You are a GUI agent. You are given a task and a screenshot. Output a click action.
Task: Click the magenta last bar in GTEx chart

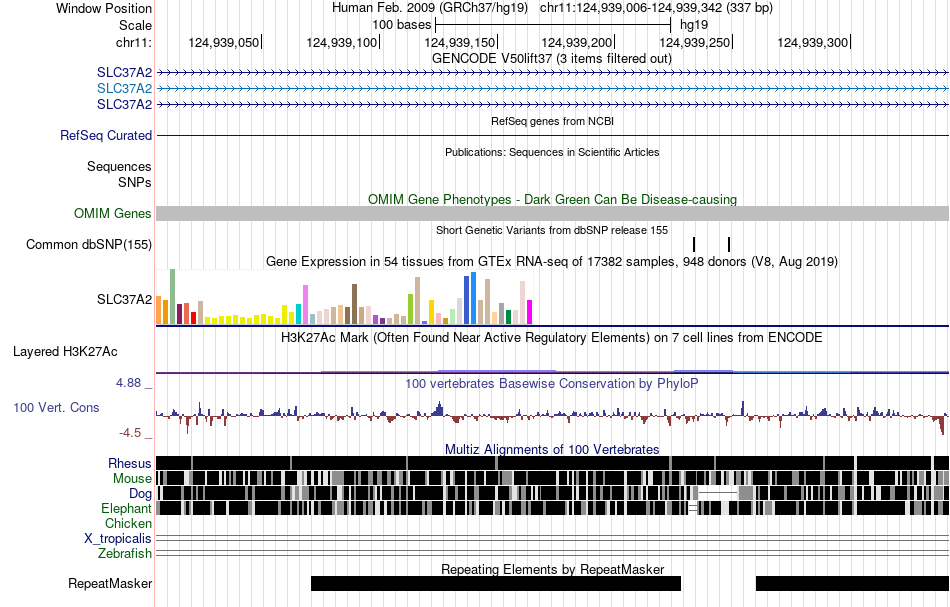[x=530, y=313]
